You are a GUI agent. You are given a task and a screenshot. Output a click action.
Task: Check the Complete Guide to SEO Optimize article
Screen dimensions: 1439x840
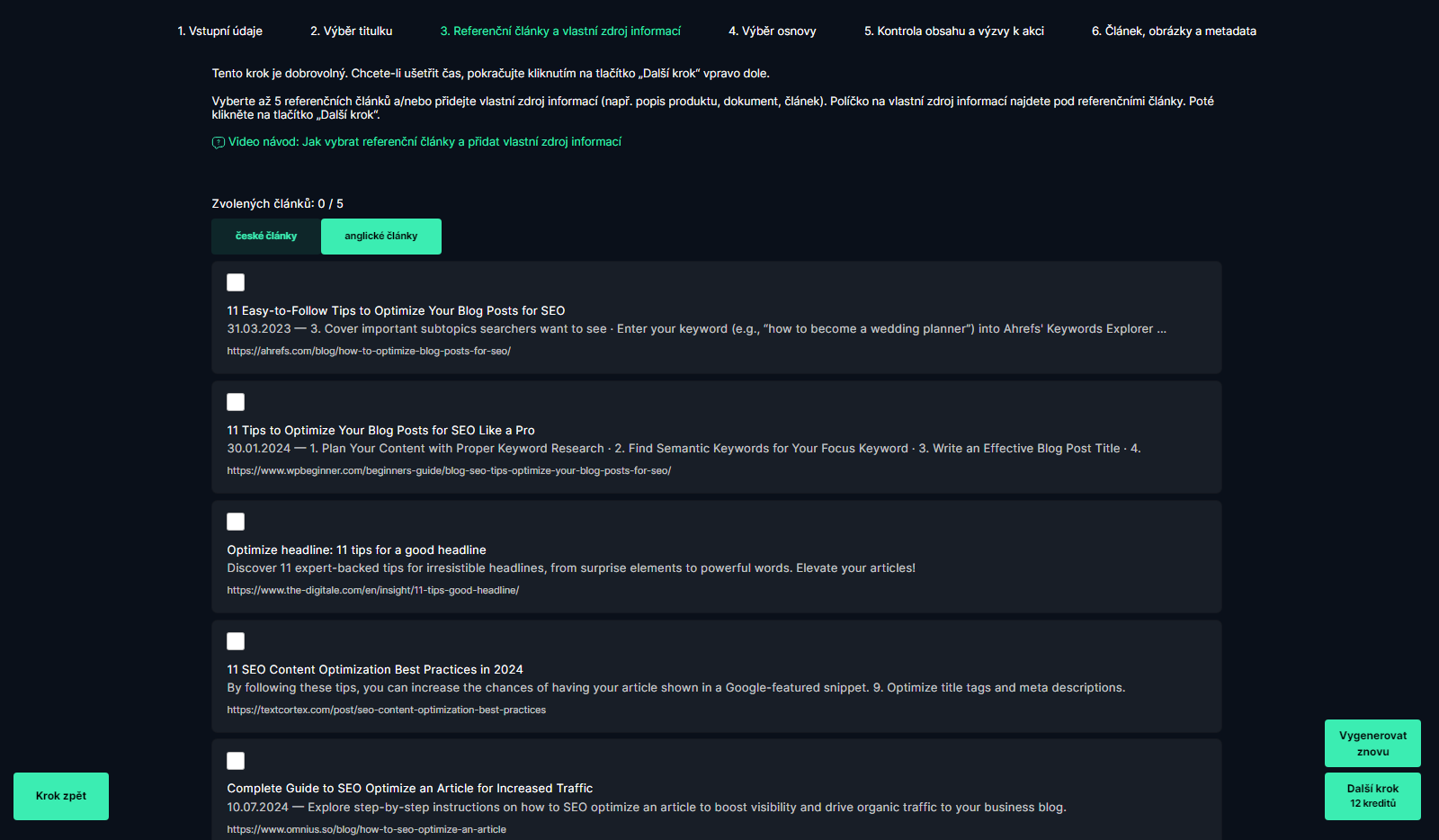(x=236, y=761)
